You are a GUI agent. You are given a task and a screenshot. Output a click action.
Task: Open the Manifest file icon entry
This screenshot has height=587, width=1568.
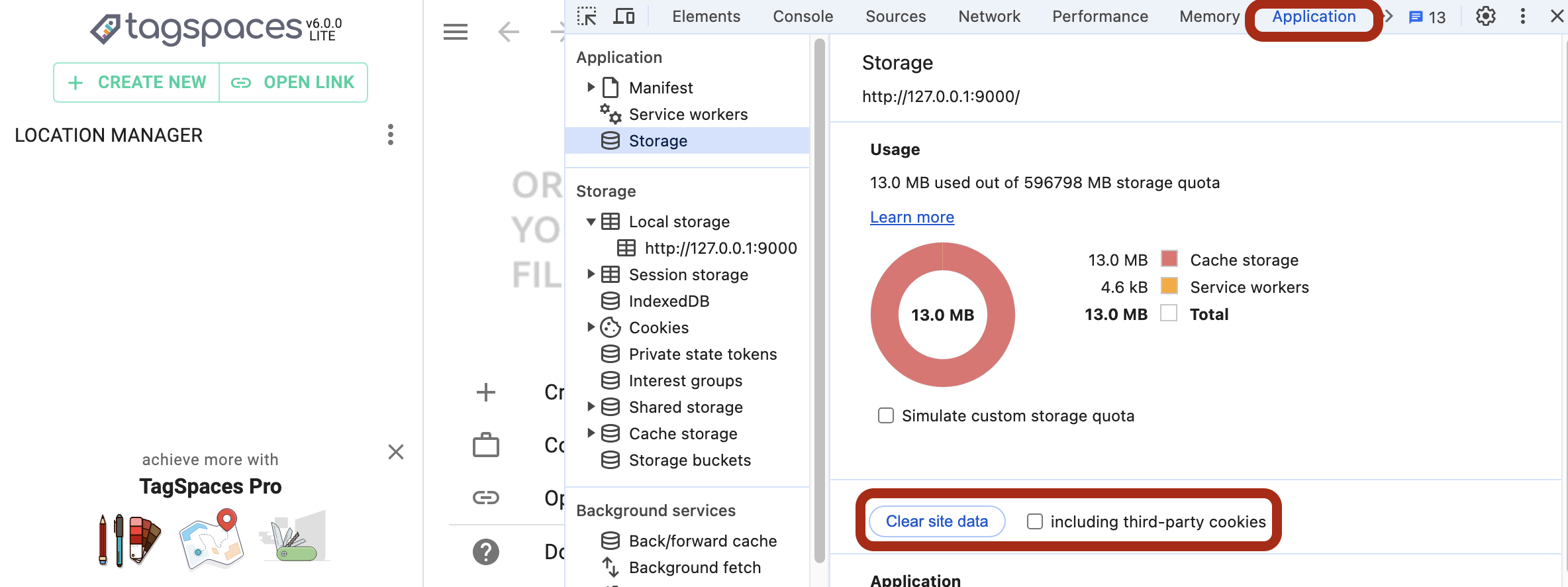(x=611, y=87)
